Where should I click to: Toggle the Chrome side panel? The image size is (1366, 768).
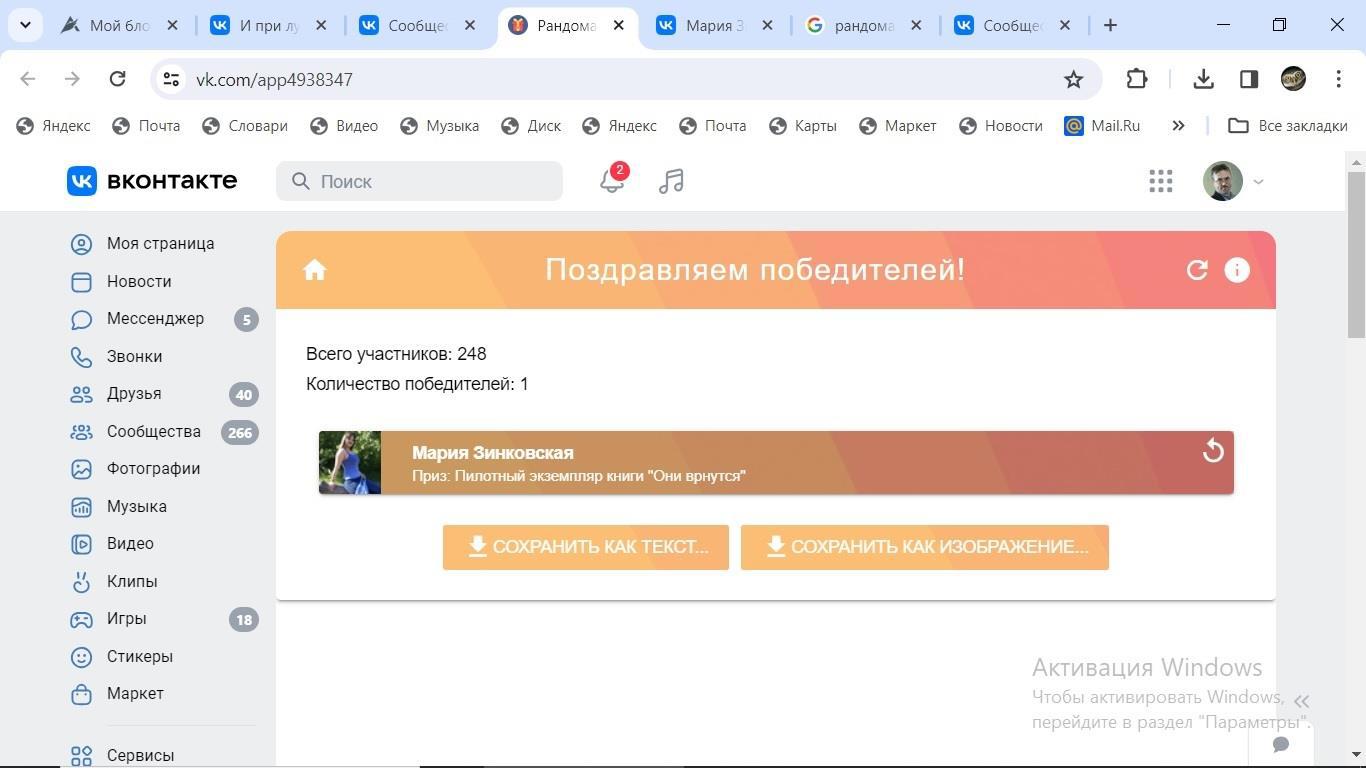(x=1249, y=79)
